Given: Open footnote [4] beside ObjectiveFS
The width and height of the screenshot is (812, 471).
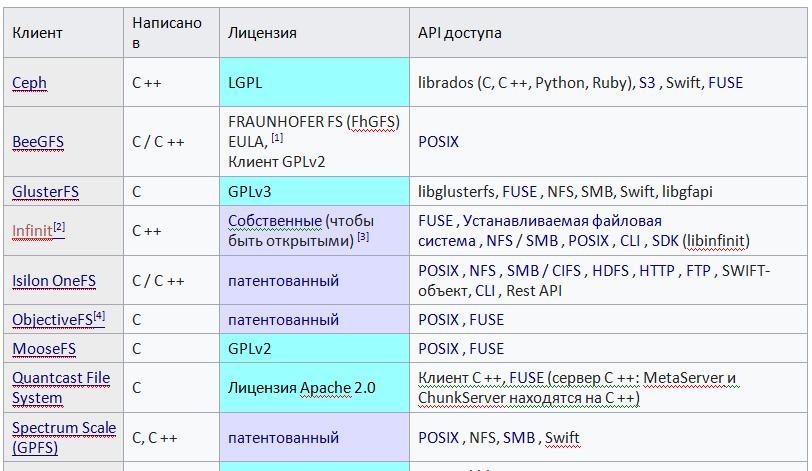Looking at the screenshot, I should pyautogui.click(x=99, y=316).
